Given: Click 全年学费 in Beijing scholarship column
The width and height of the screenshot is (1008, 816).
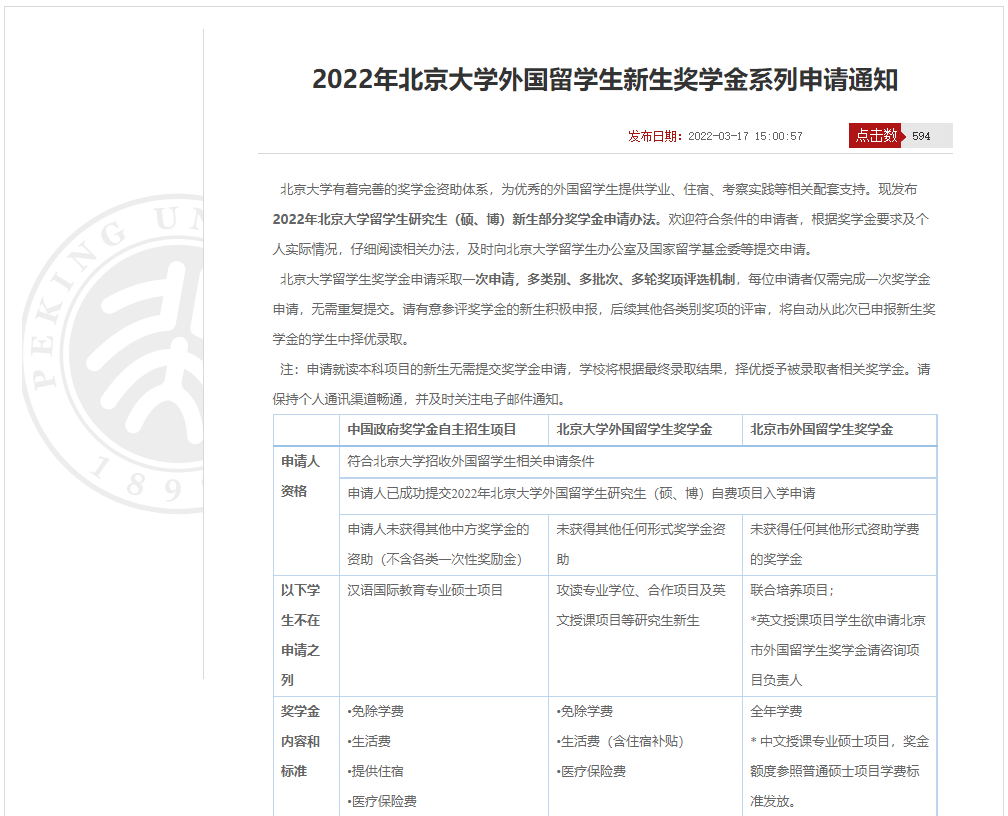Looking at the screenshot, I should (776, 711).
